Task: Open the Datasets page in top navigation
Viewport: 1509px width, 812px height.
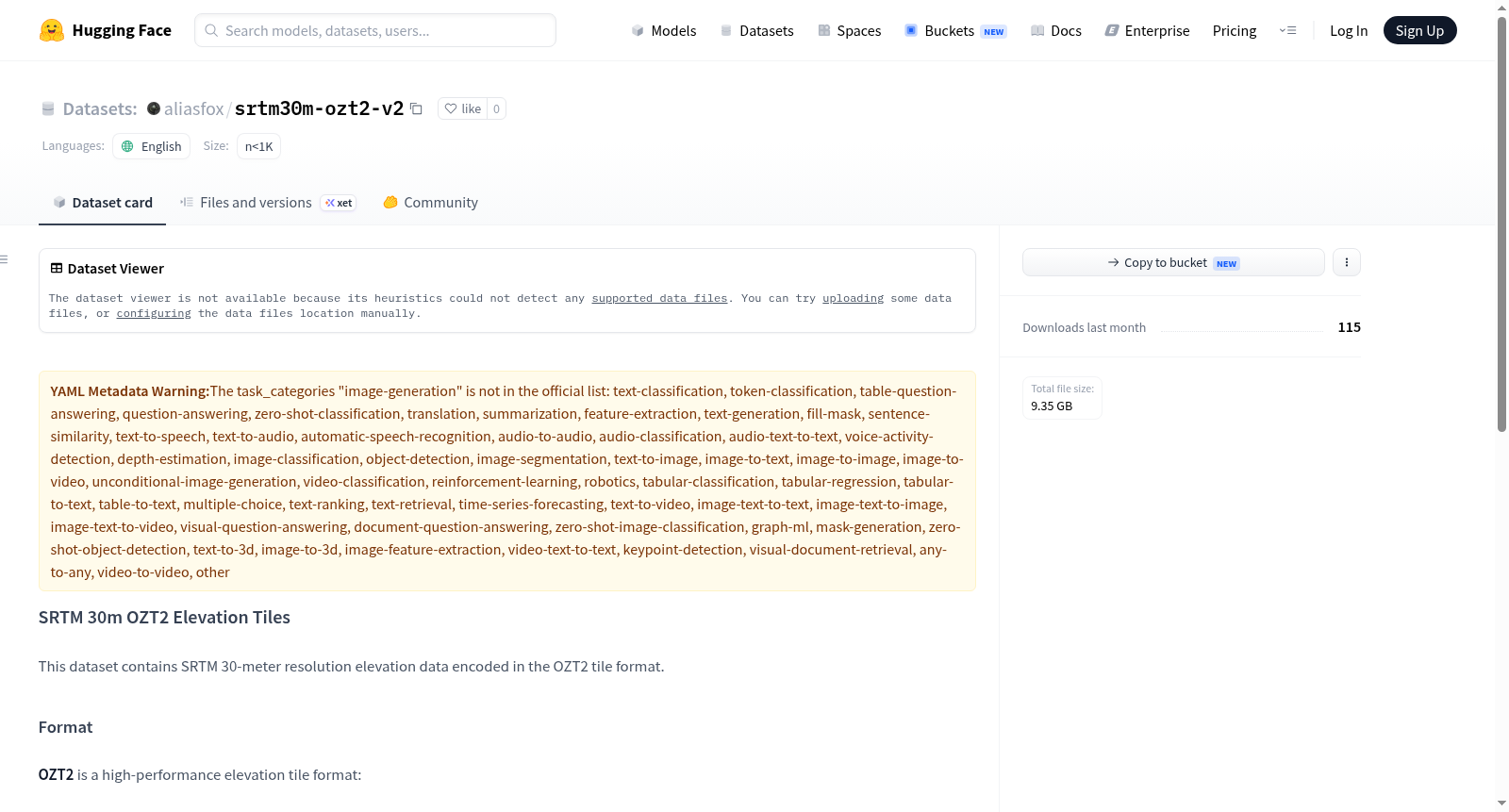Action: pyautogui.click(x=757, y=30)
